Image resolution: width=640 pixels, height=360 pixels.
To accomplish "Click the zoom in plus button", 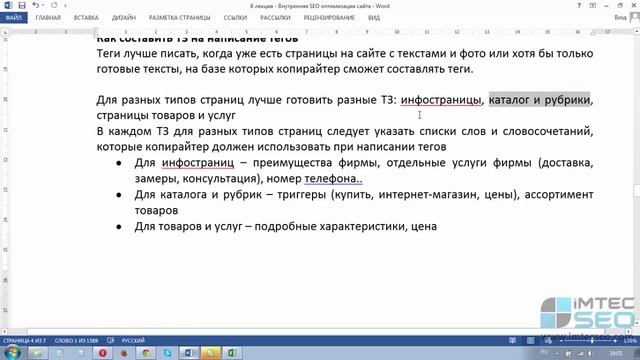I will click(615, 341).
